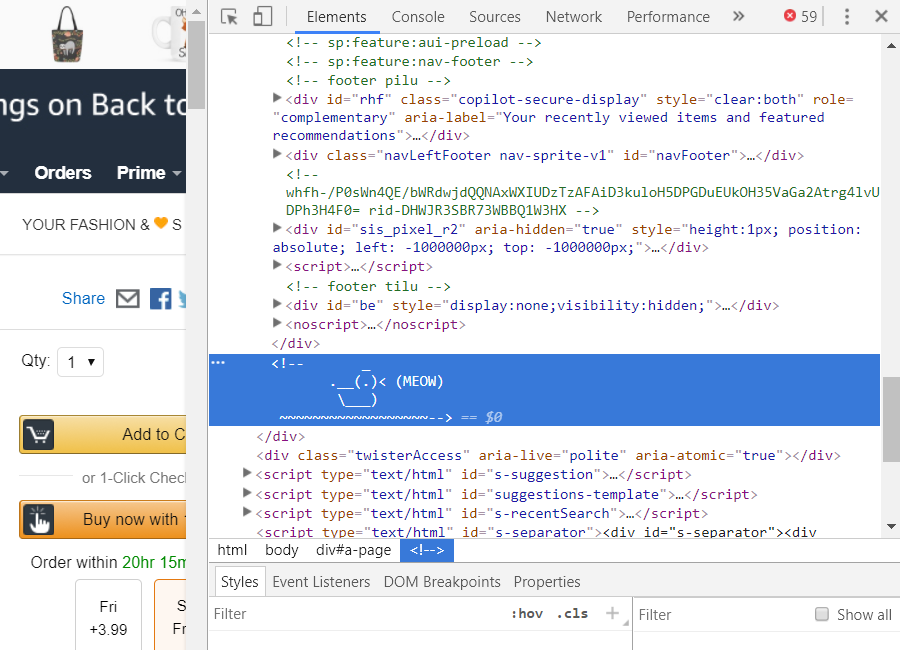900x650 pixels.
Task: Click the email share envelope icon
Action: tap(127, 298)
